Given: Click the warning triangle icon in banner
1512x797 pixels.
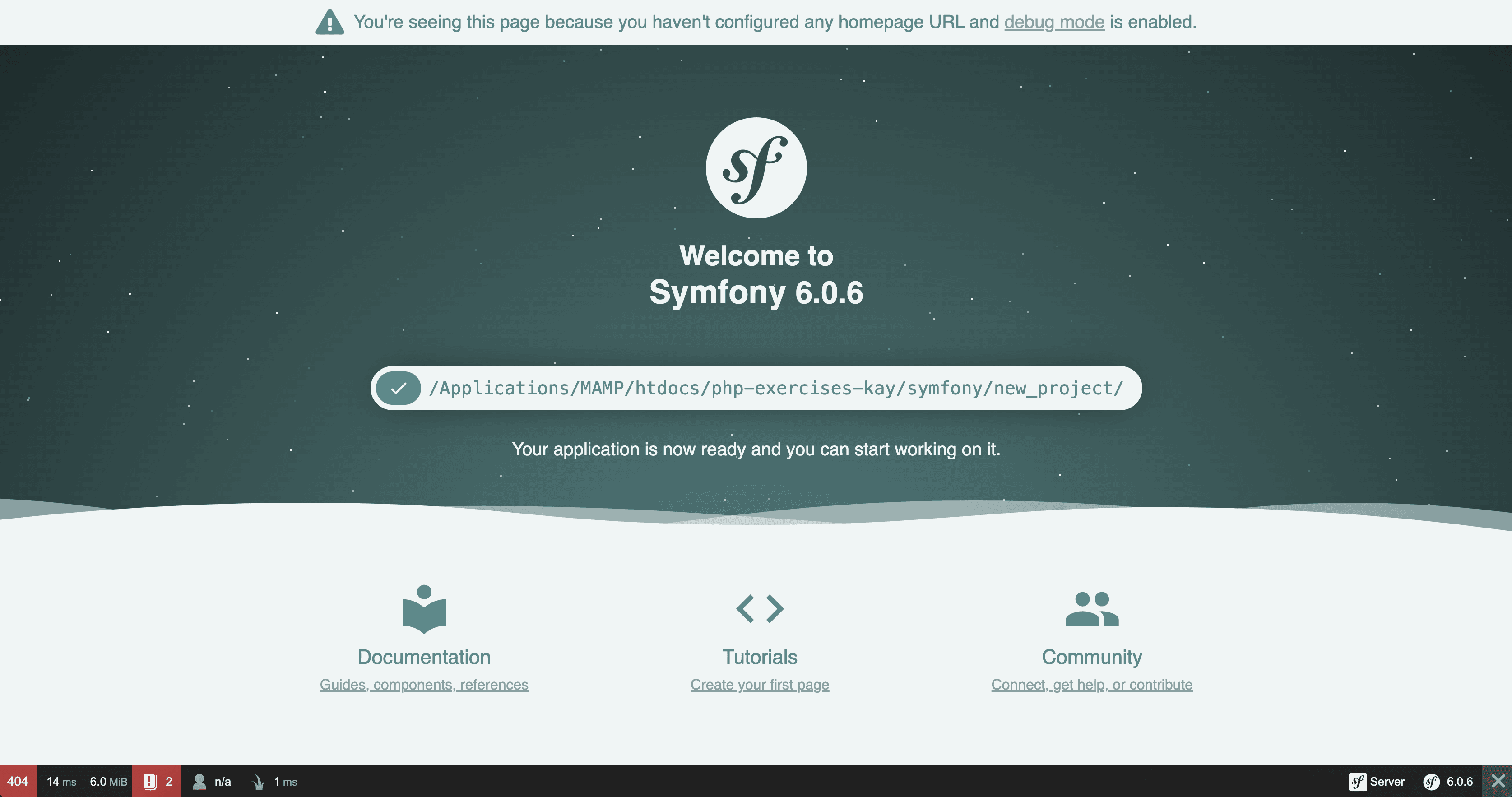Looking at the screenshot, I should 330,22.
